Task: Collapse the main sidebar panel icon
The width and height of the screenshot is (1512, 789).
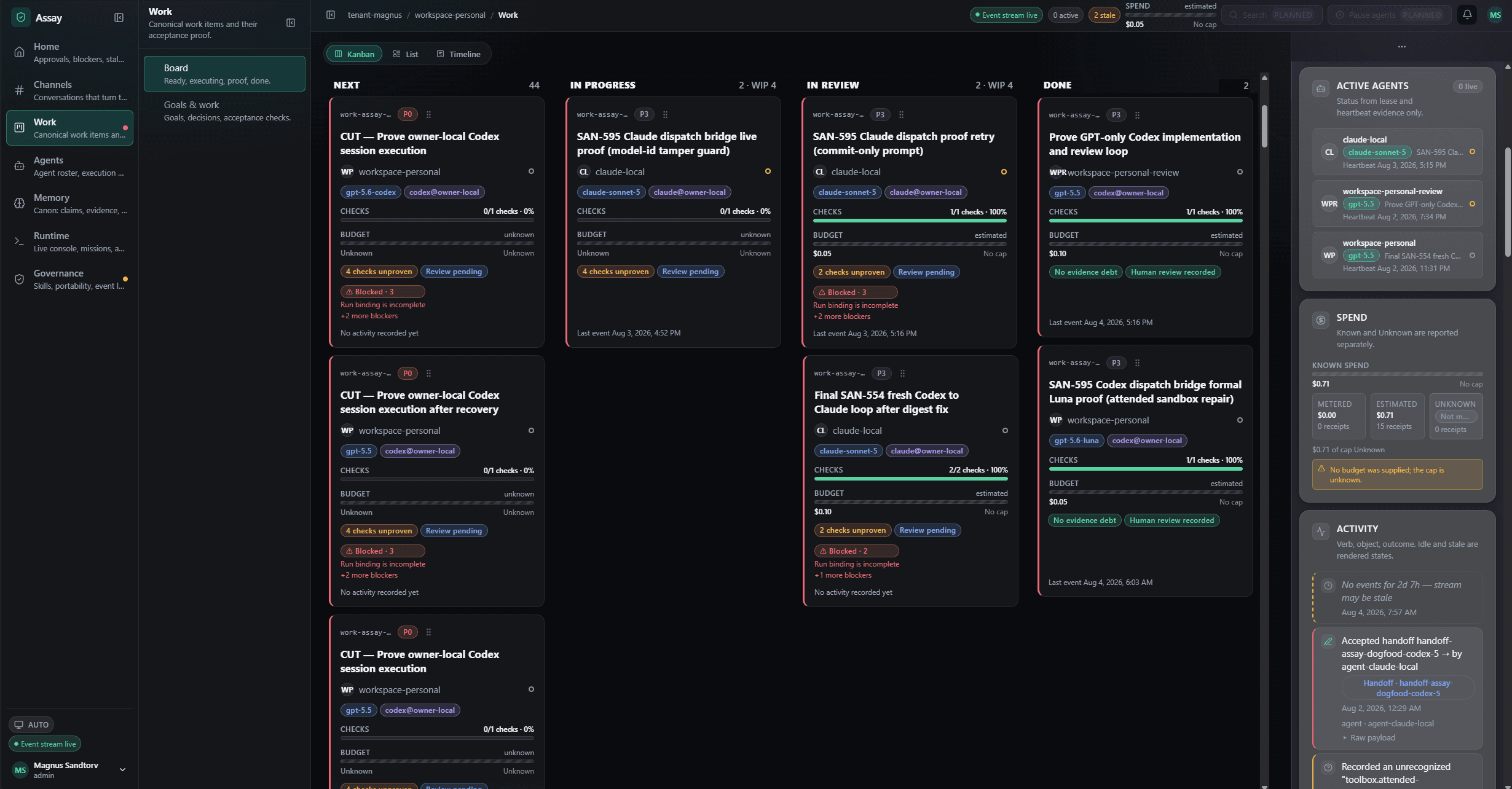Action: (x=119, y=18)
